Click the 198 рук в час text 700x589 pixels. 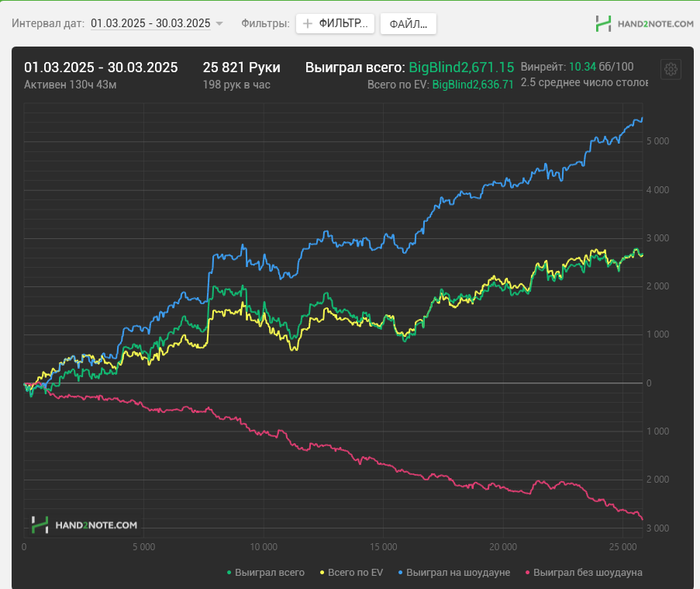pos(237,85)
